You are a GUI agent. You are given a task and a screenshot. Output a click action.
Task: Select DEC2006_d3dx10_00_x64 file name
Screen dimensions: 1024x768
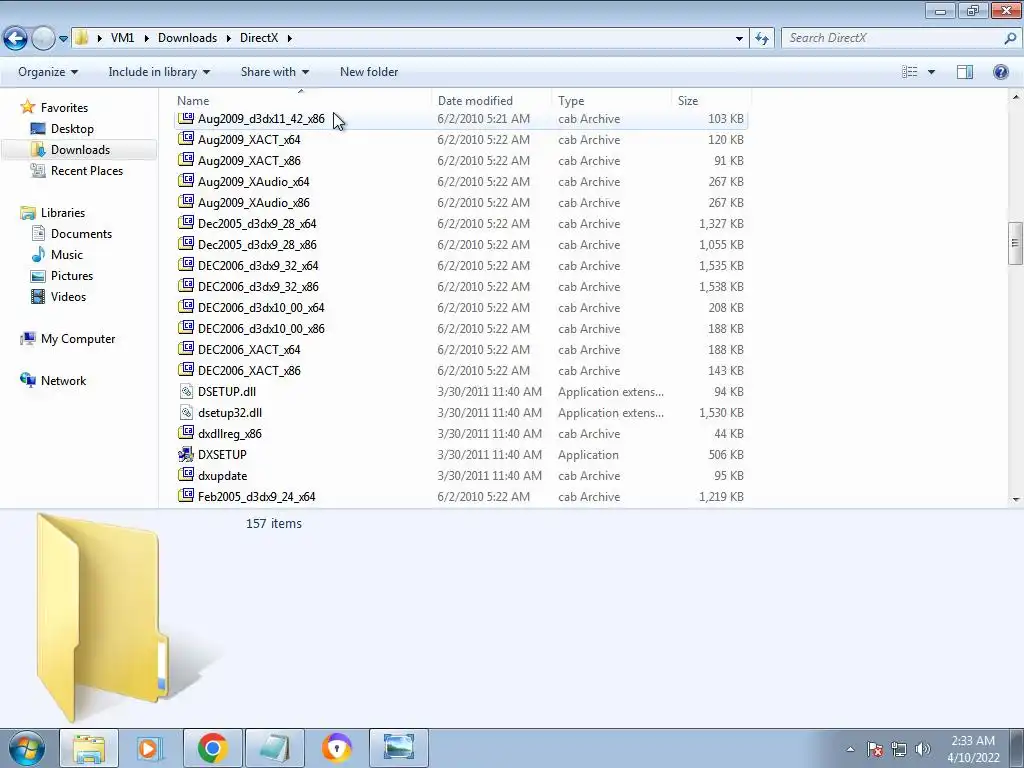[x=261, y=308]
